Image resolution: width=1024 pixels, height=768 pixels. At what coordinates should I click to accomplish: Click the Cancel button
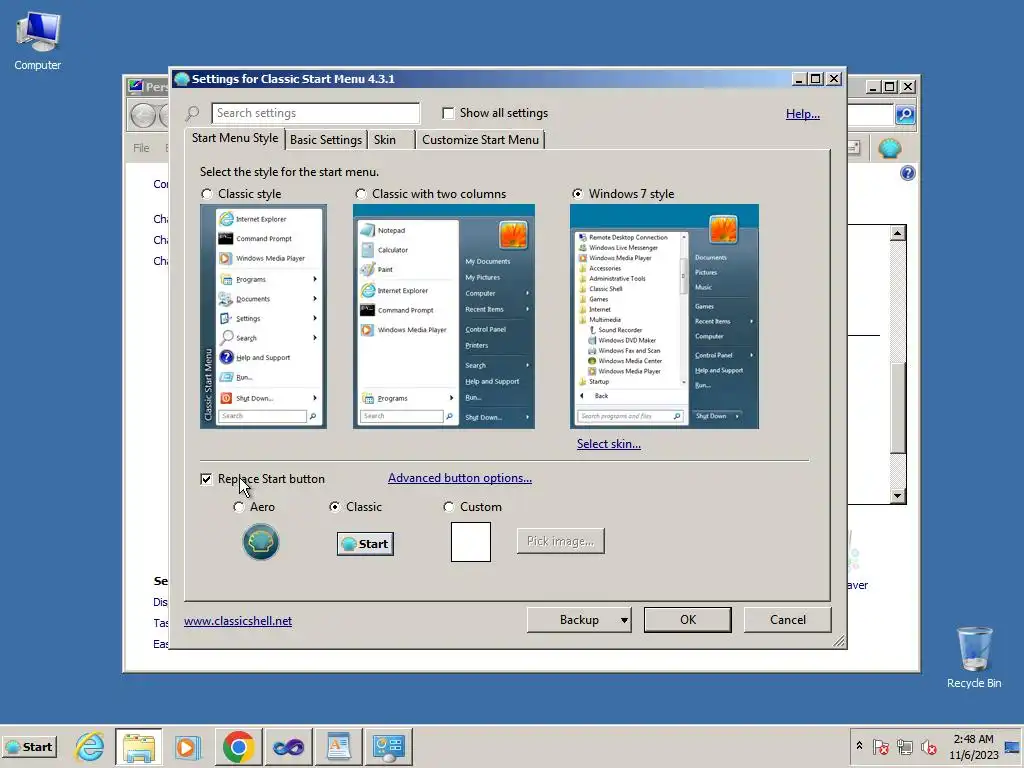click(x=788, y=620)
